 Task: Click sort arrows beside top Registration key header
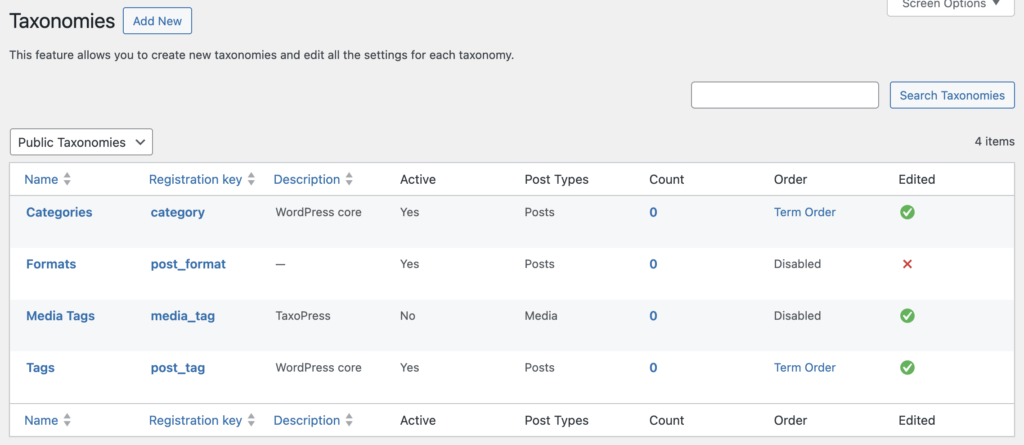pos(251,179)
